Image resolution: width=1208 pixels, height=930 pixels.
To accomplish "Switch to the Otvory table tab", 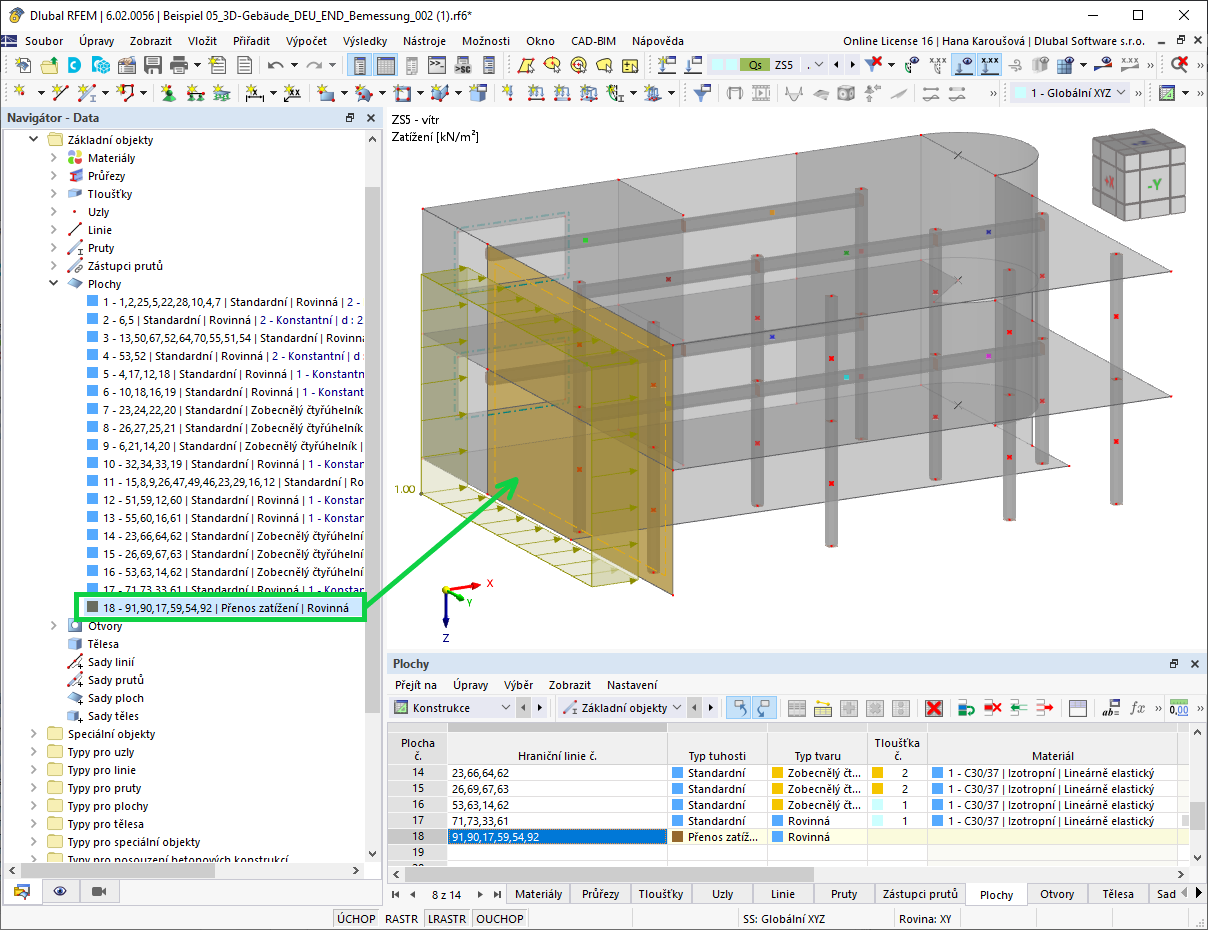I will (1057, 894).
